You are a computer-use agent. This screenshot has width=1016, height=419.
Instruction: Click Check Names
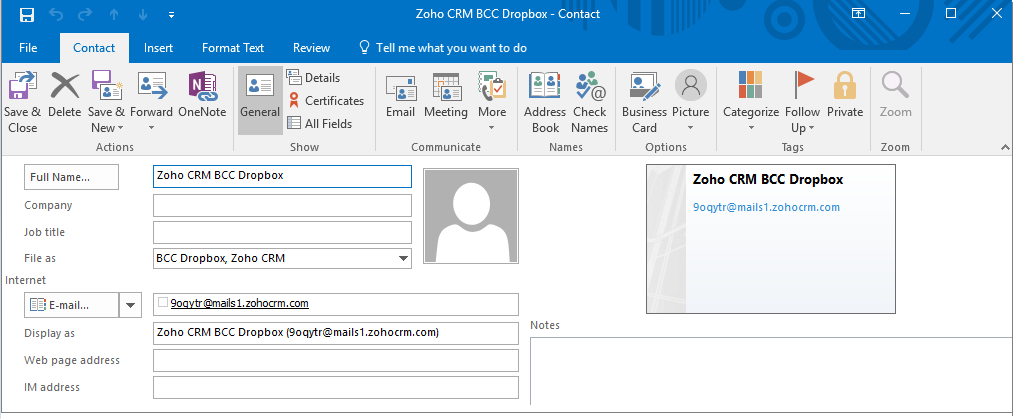click(590, 102)
